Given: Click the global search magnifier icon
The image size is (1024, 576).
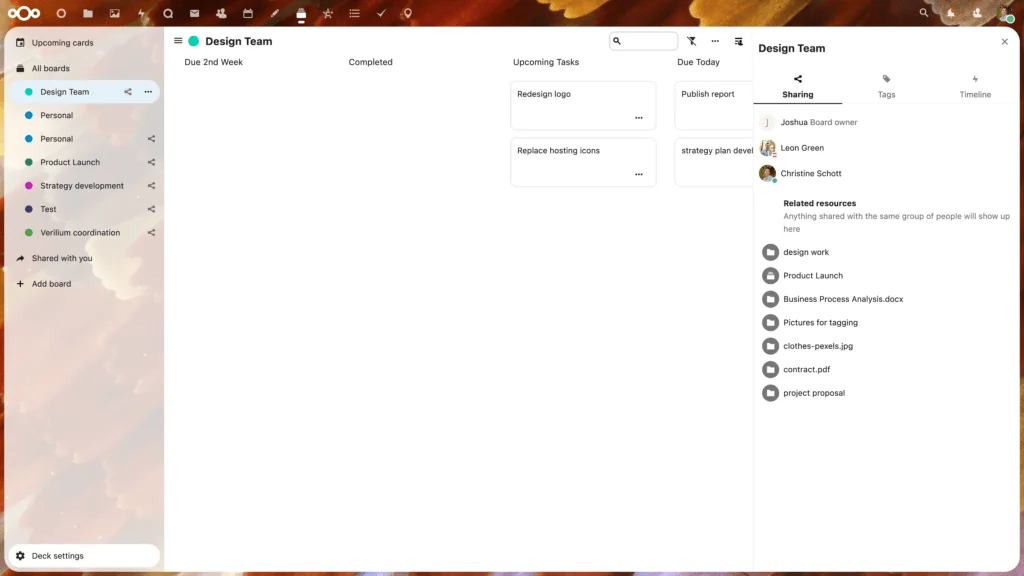Looking at the screenshot, I should click(x=923, y=13).
